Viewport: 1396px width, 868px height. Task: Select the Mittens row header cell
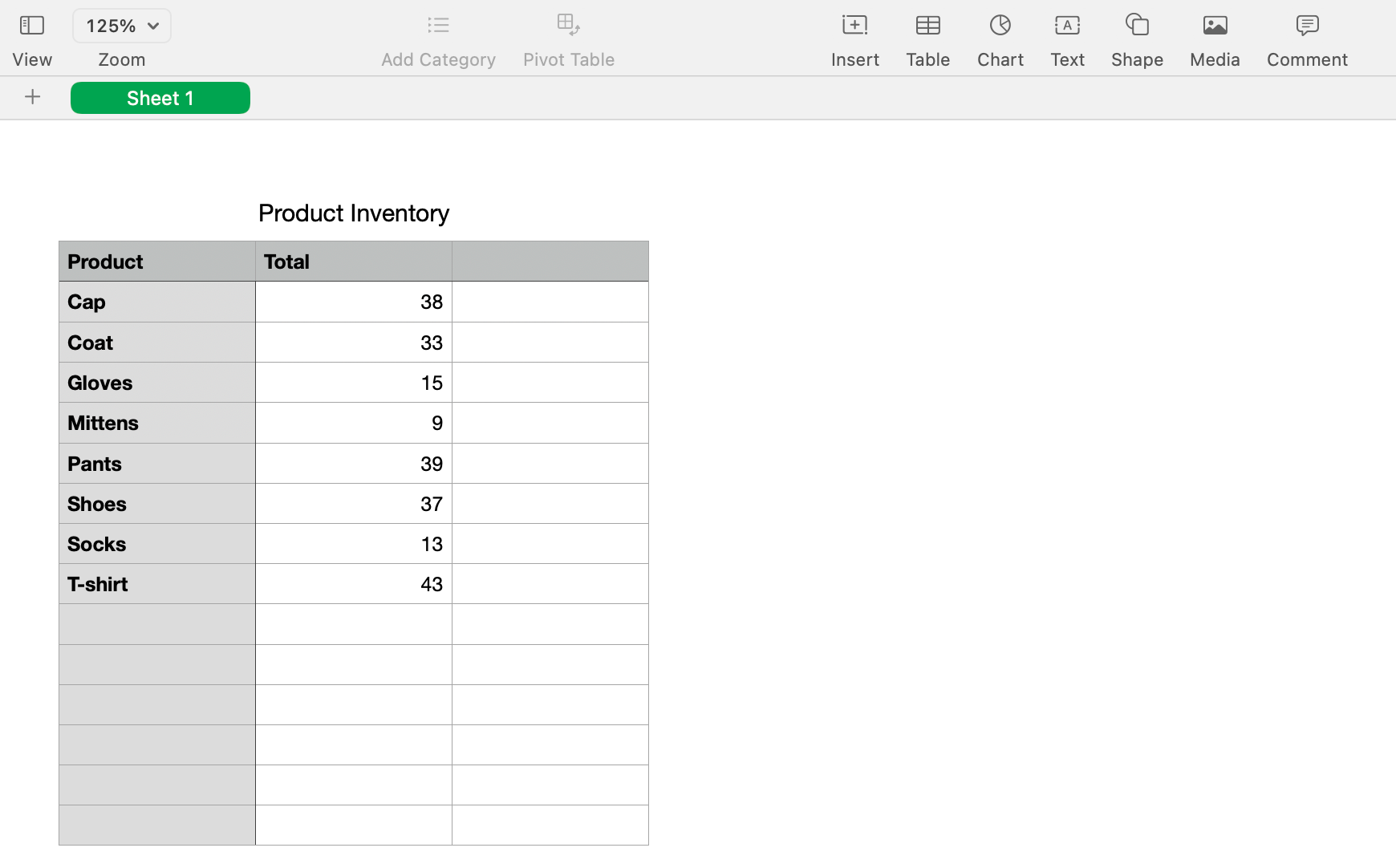point(157,423)
